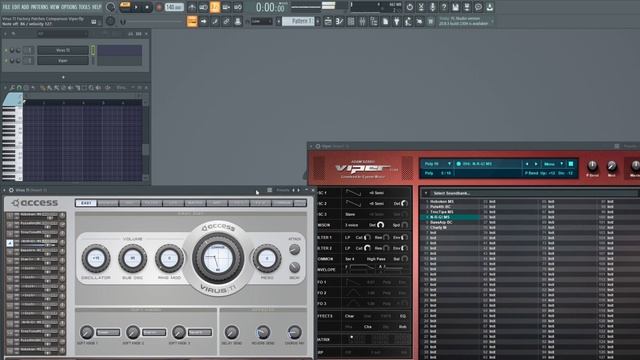Click the link chain icon in toolbar
This screenshot has height=360, width=640.
coord(226,22)
